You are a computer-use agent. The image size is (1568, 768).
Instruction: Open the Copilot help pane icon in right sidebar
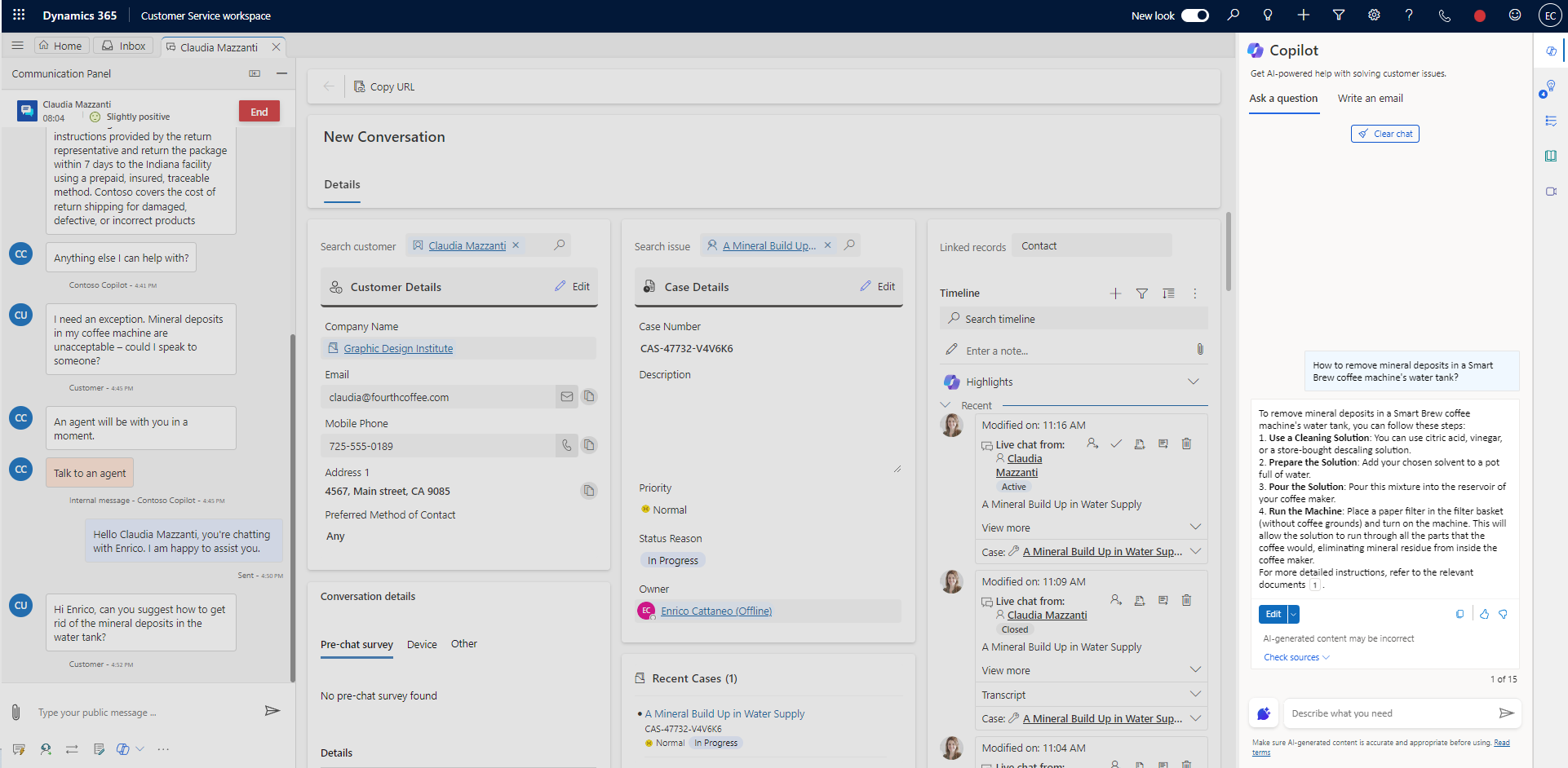point(1551,51)
